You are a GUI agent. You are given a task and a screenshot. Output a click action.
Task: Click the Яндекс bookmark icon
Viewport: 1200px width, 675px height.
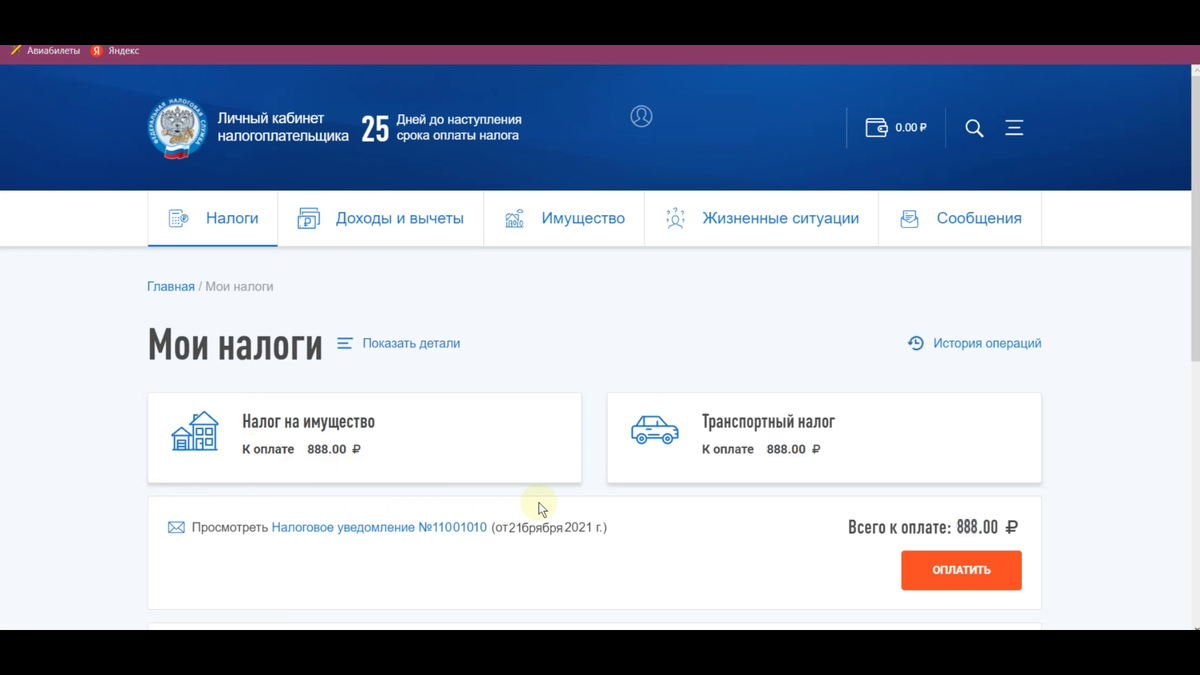point(97,50)
